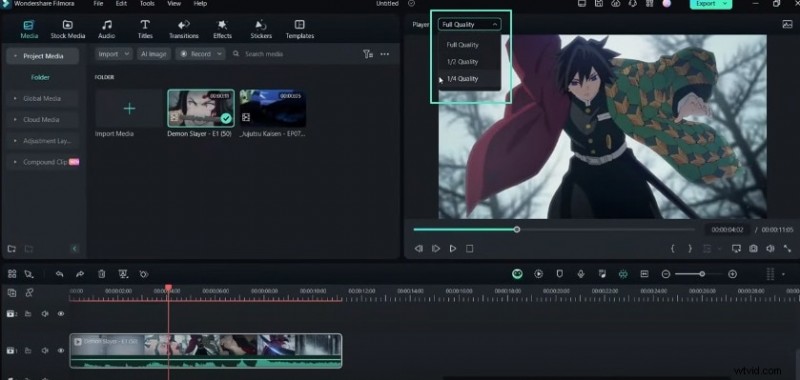Delete the clip with the trash icon
Screen dimensions: 800x380
pos(102,274)
